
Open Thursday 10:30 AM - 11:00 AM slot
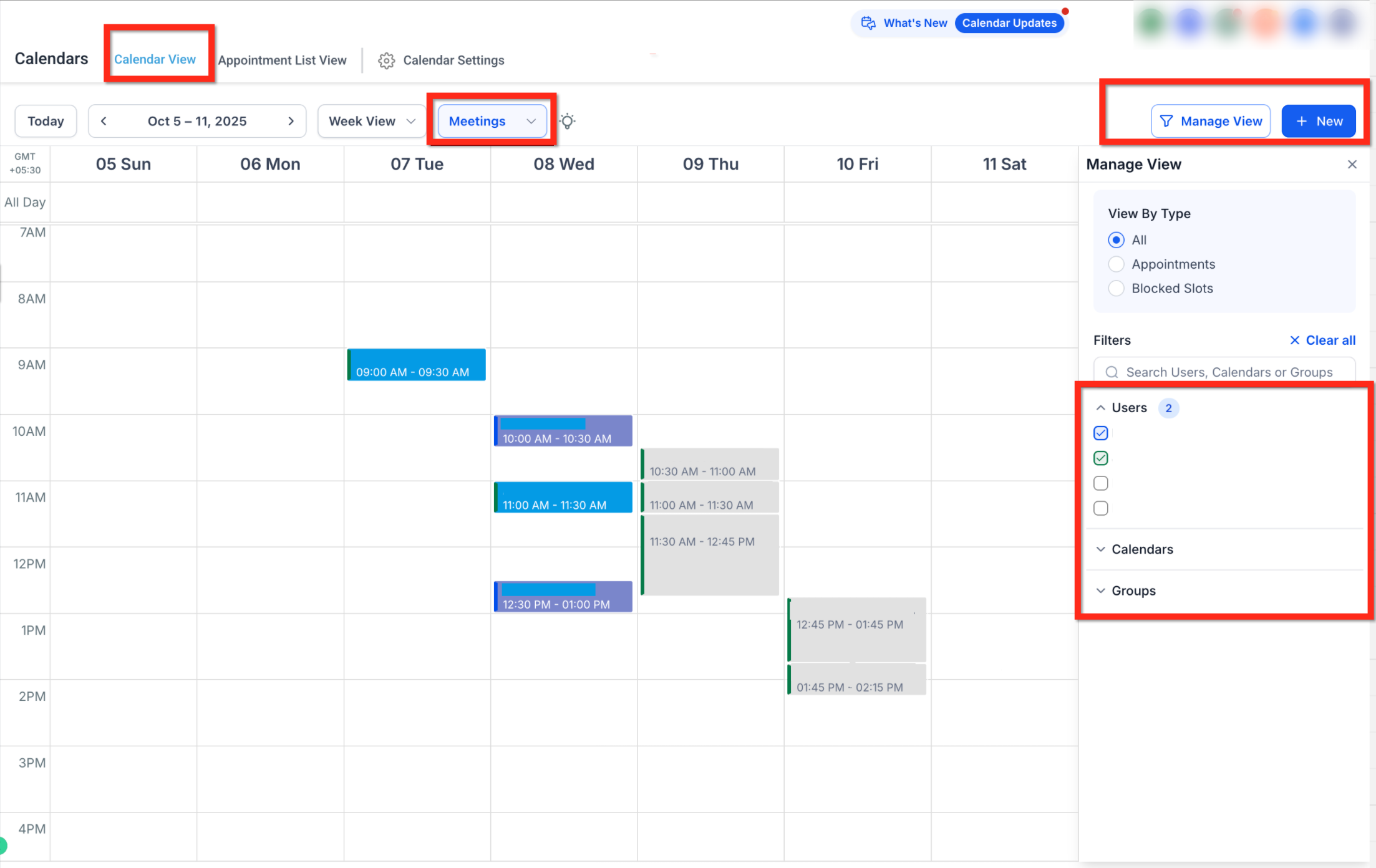pos(710,464)
